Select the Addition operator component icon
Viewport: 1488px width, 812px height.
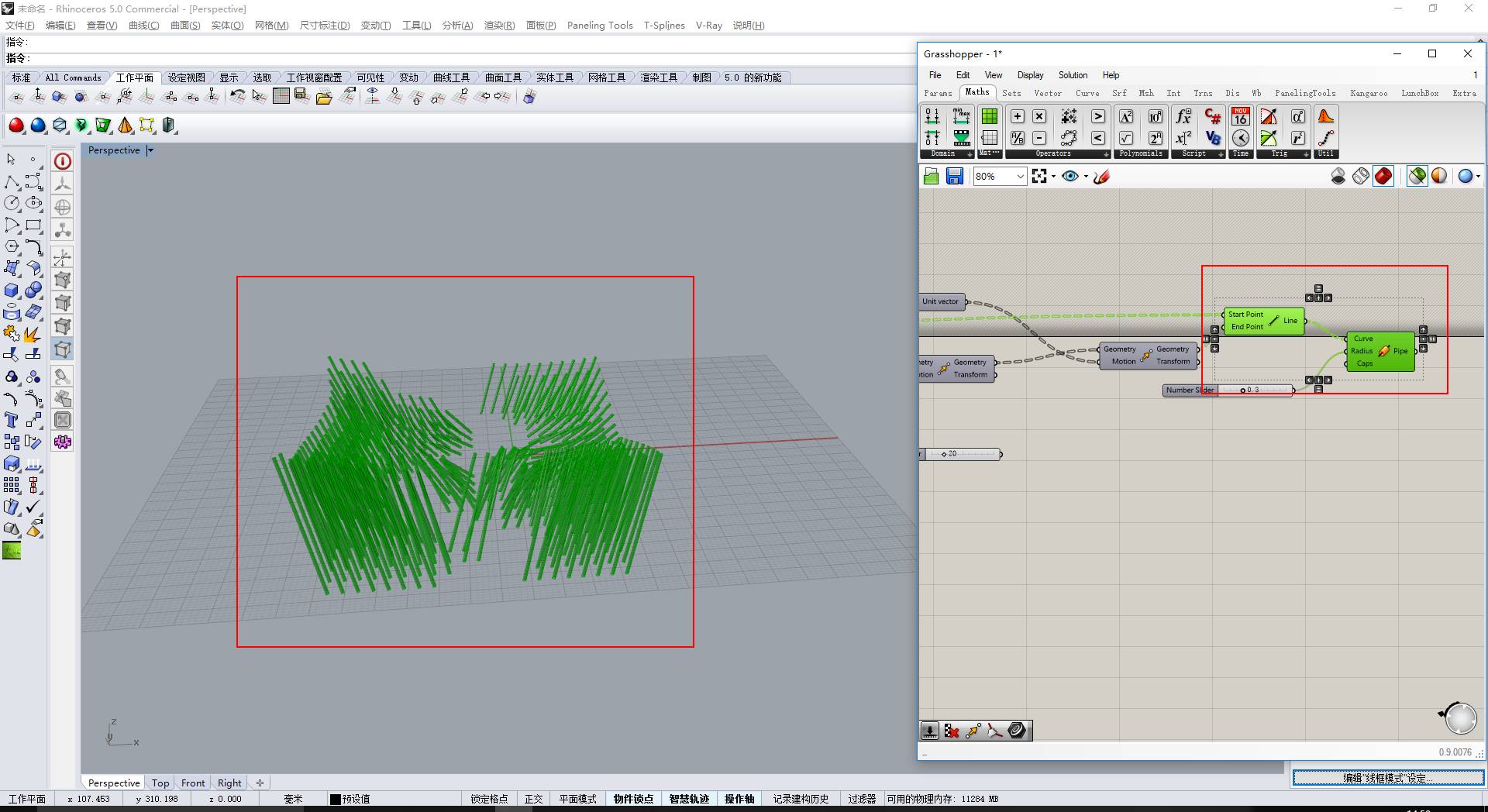coord(1018,116)
